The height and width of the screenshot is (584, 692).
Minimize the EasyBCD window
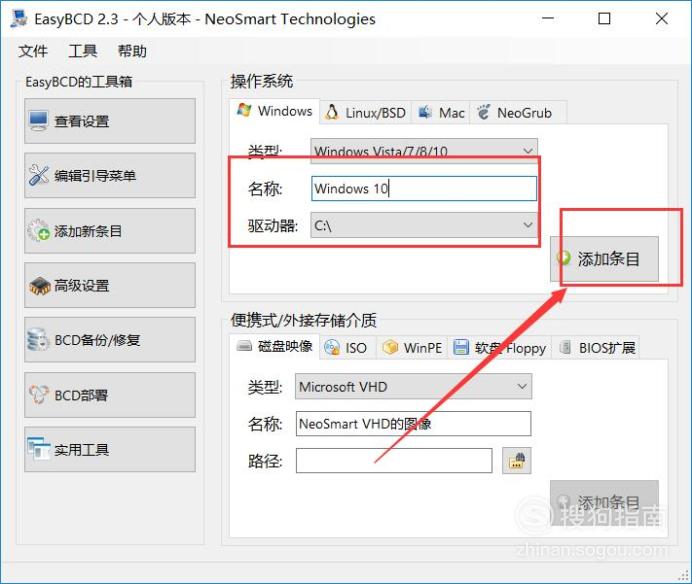click(548, 19)
